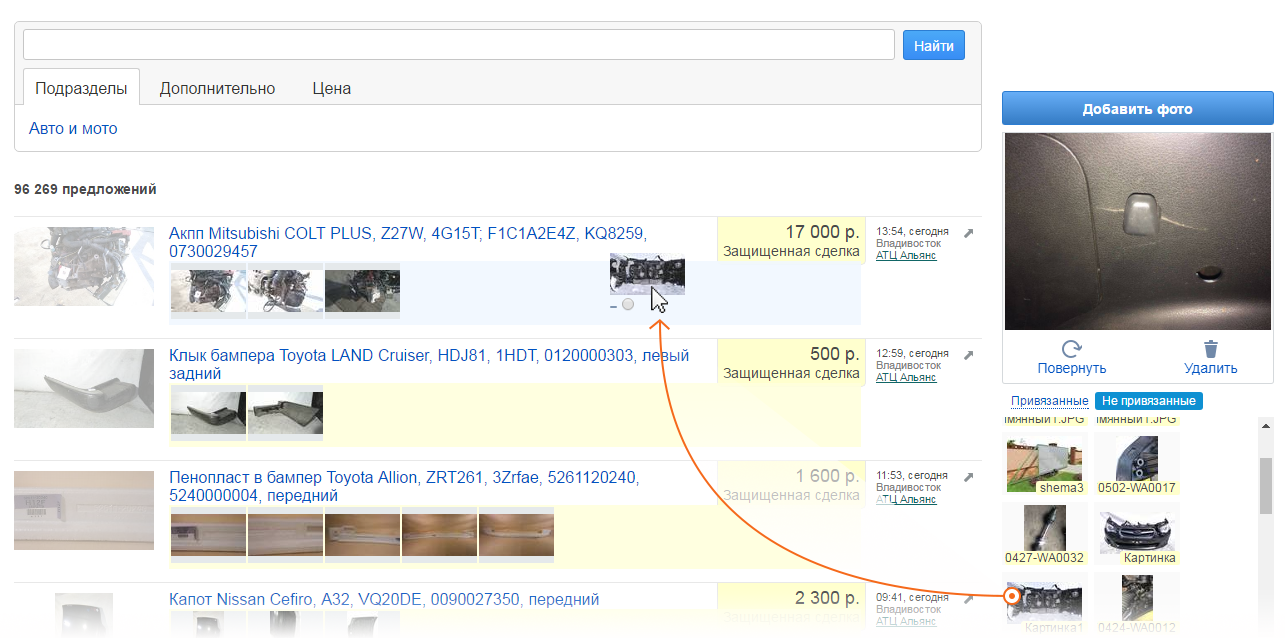Select the Не привязанные photos filter
The width and height of the screenshot is (1285, 638).
pyautogui.click(x=1149, y=401)
